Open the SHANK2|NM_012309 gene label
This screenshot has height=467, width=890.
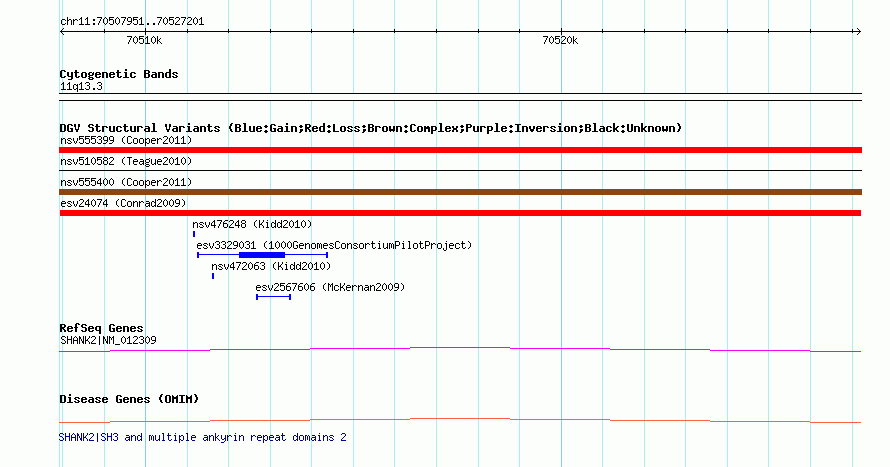point(108,340)
